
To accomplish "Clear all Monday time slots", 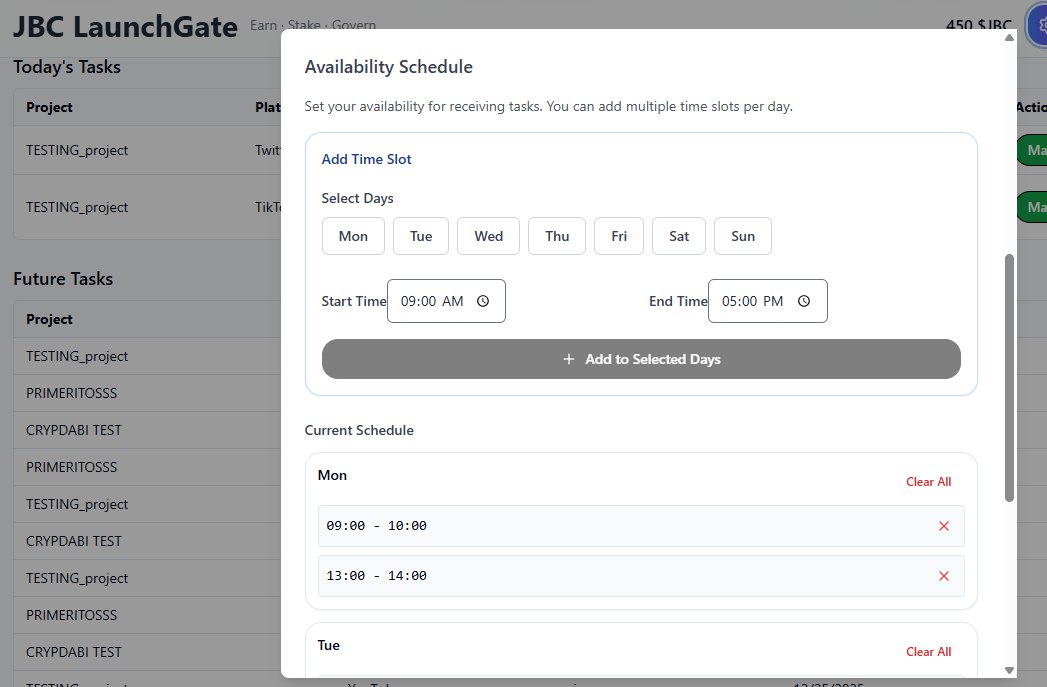I will click(x=928, y=481).
